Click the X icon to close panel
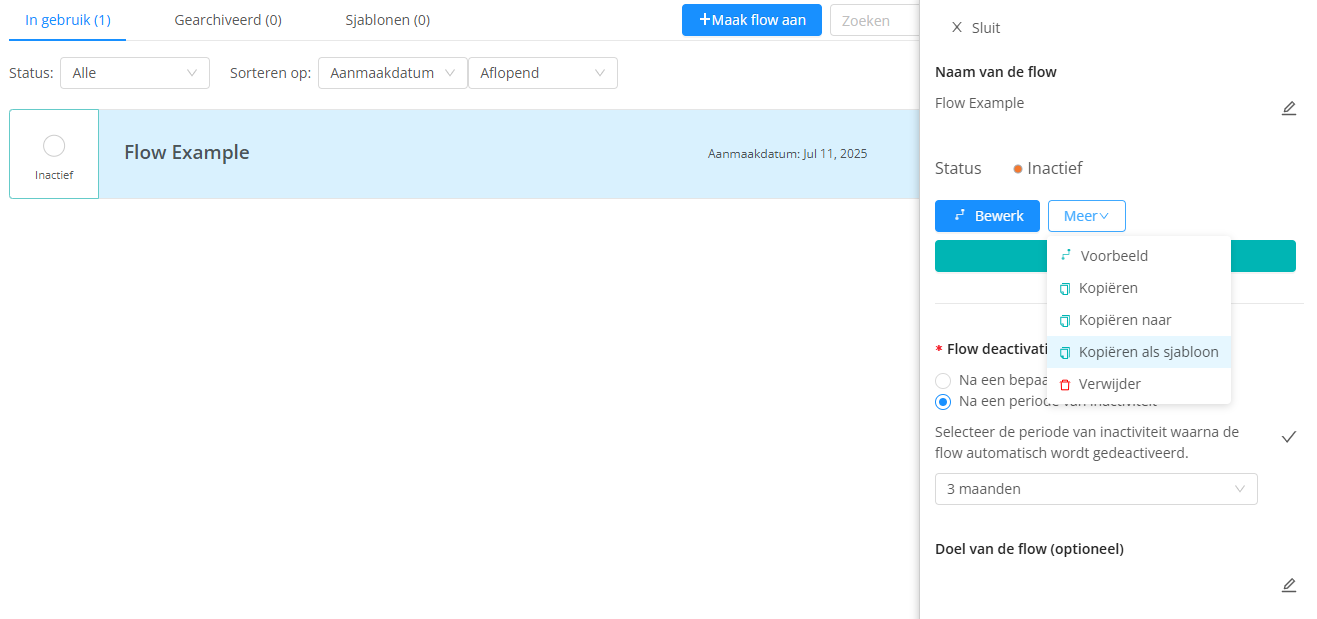Viewport: 1317px width, 619px height. click(x=957, y=28)
